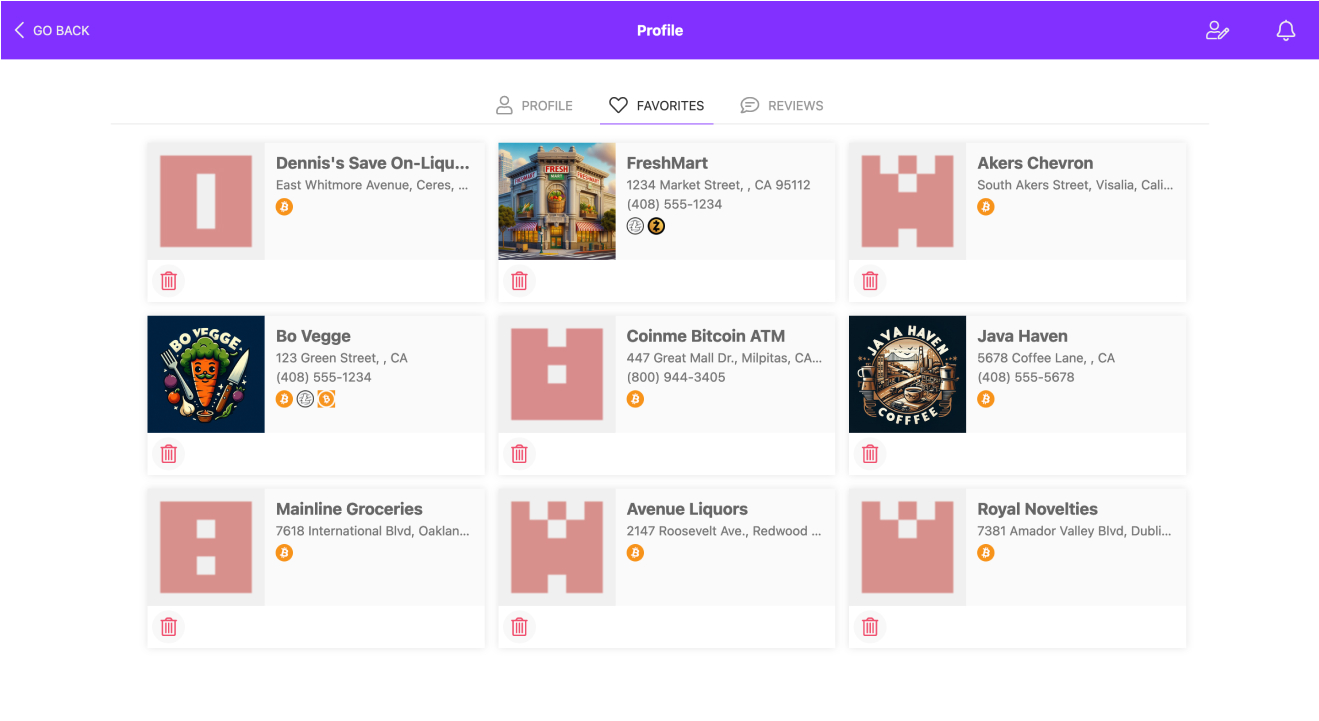This screenshot has width=1319, height=721.
Task: Click the trash icon under Akers Chevron
Action: [x=871, y=281]
